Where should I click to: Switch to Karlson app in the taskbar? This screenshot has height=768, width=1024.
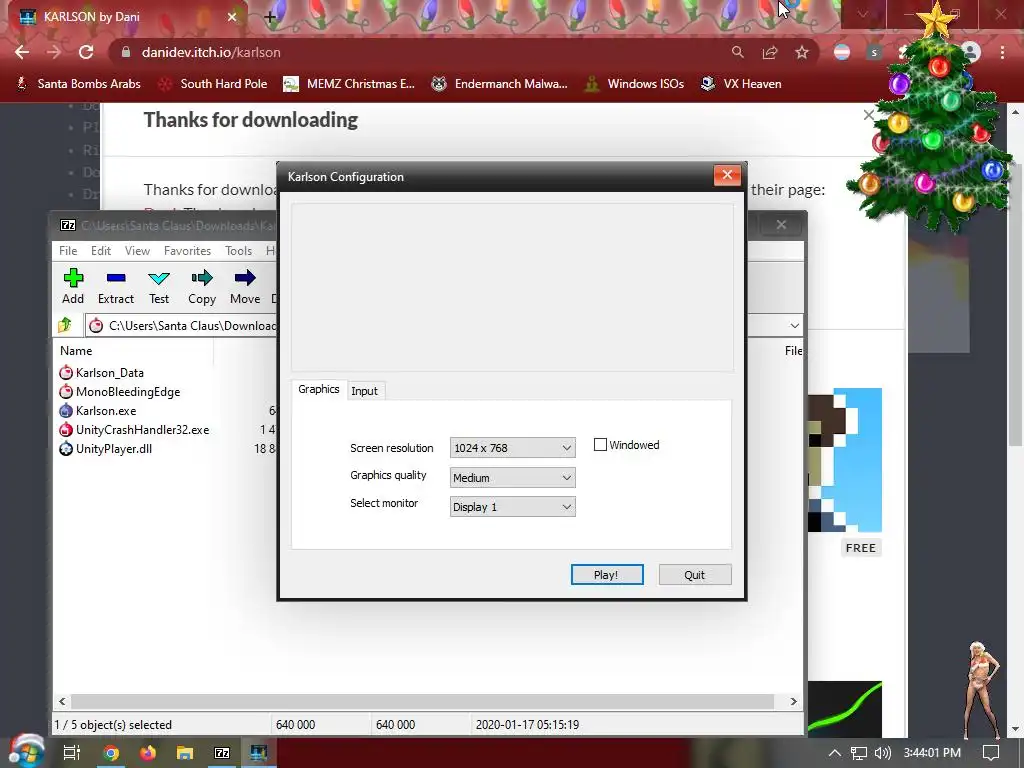point(259,753)
